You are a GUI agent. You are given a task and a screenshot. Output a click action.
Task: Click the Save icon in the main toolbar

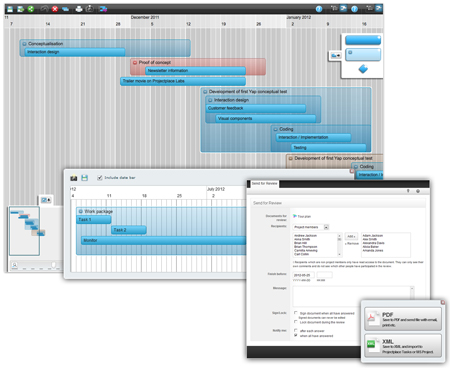pos(10,9)
